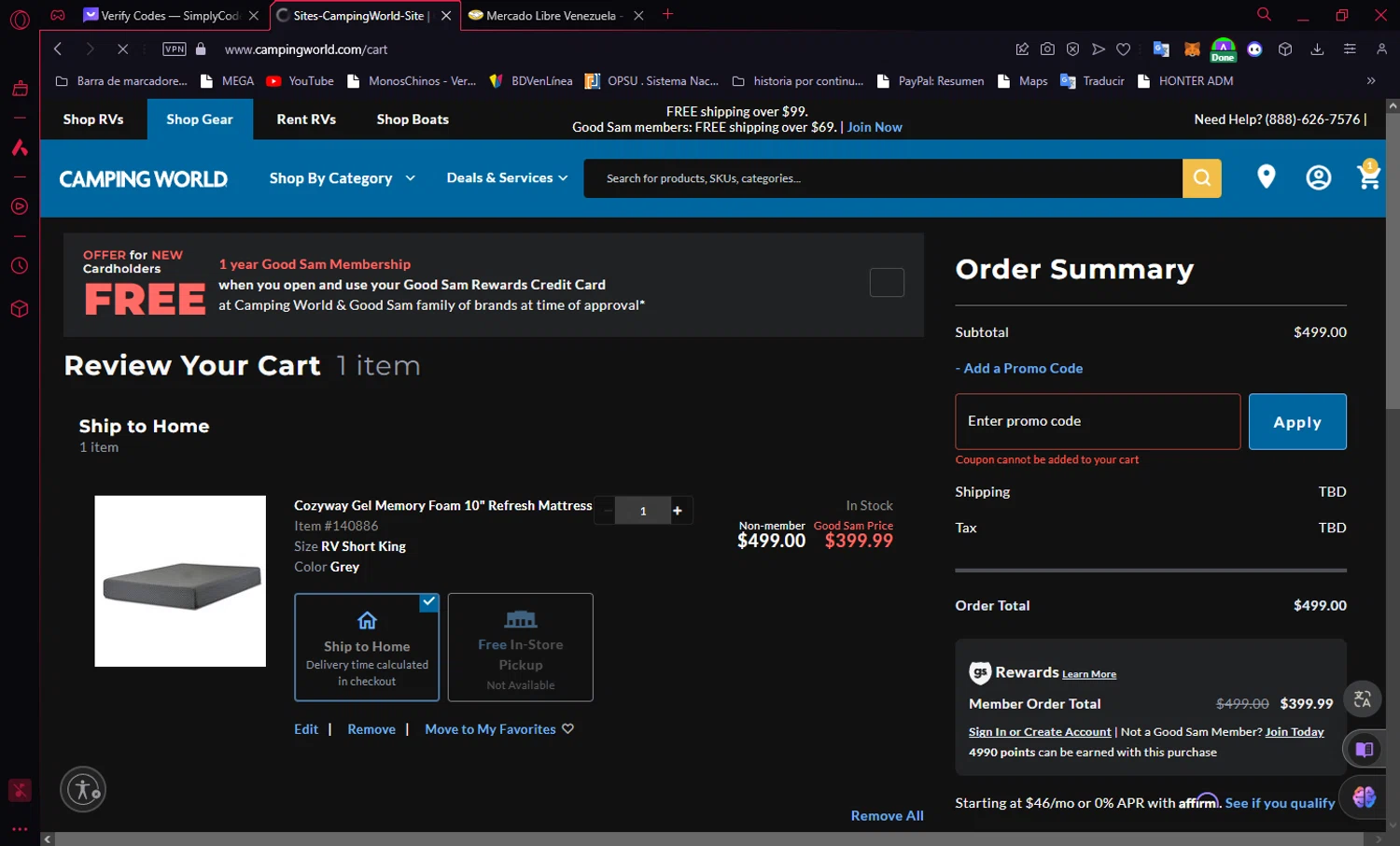Open MetaMask fox extension
Image resolution: width=1400 pixels, height=846 pixels.
click(x=1192, y=49)
